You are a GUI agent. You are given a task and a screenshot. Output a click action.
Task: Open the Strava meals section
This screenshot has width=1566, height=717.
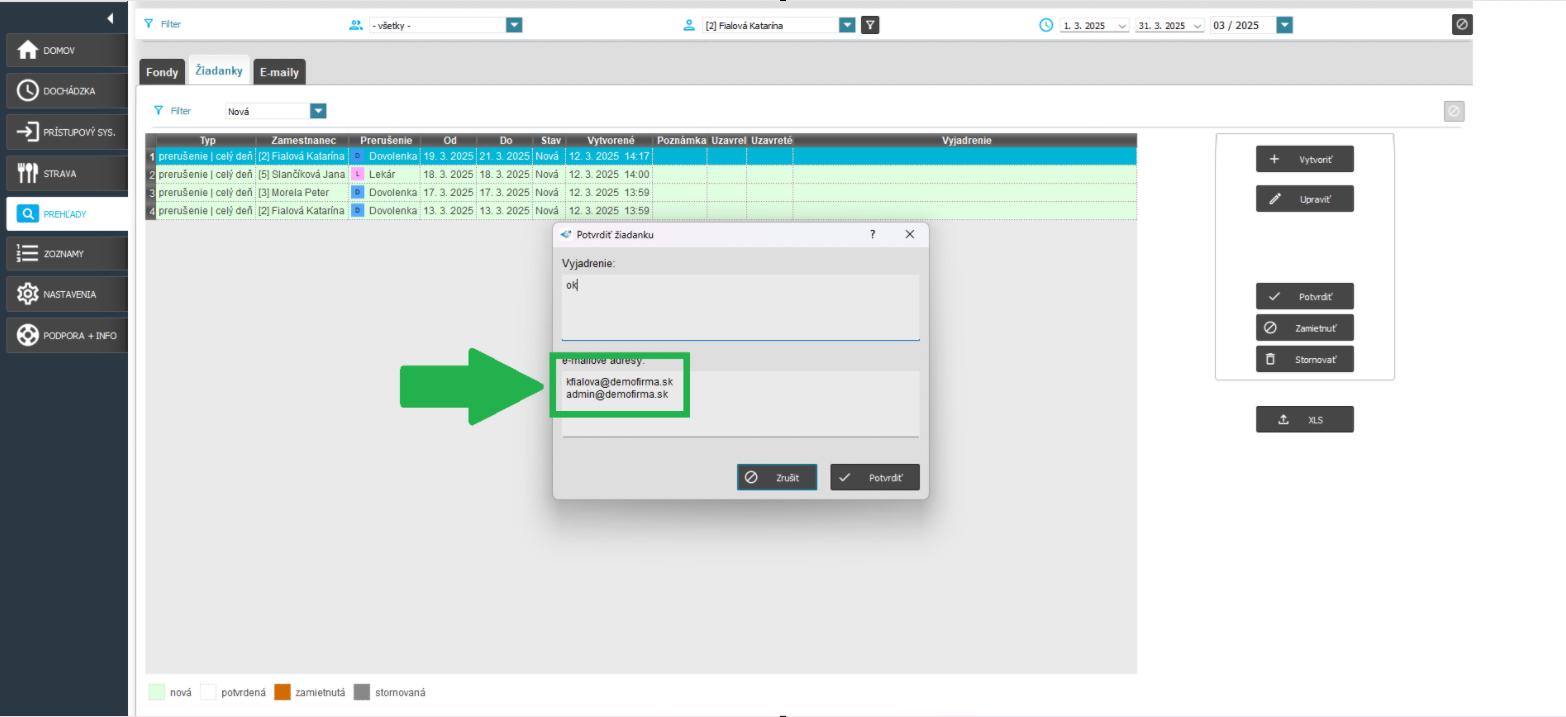coord(66,173)
